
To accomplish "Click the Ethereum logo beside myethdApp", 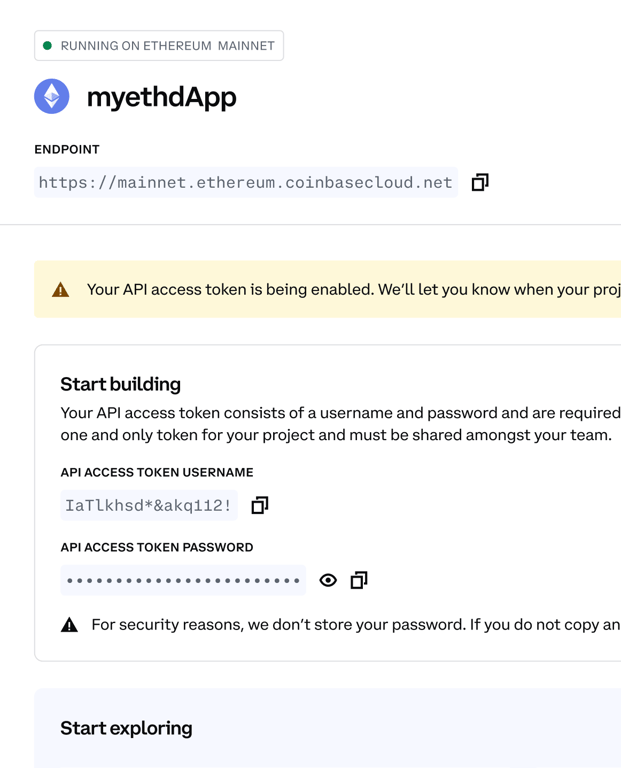I will tap(52, 97).
